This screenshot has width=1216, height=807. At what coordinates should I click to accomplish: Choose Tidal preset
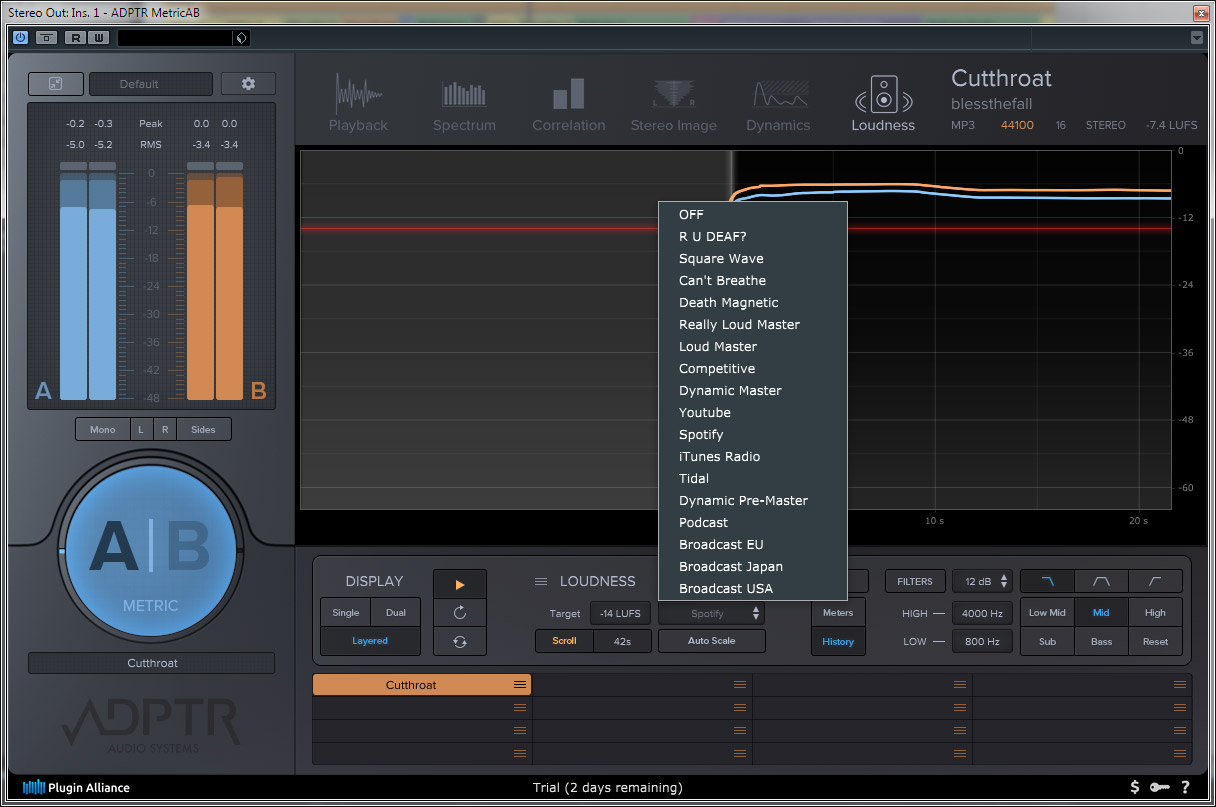[752, 478]
